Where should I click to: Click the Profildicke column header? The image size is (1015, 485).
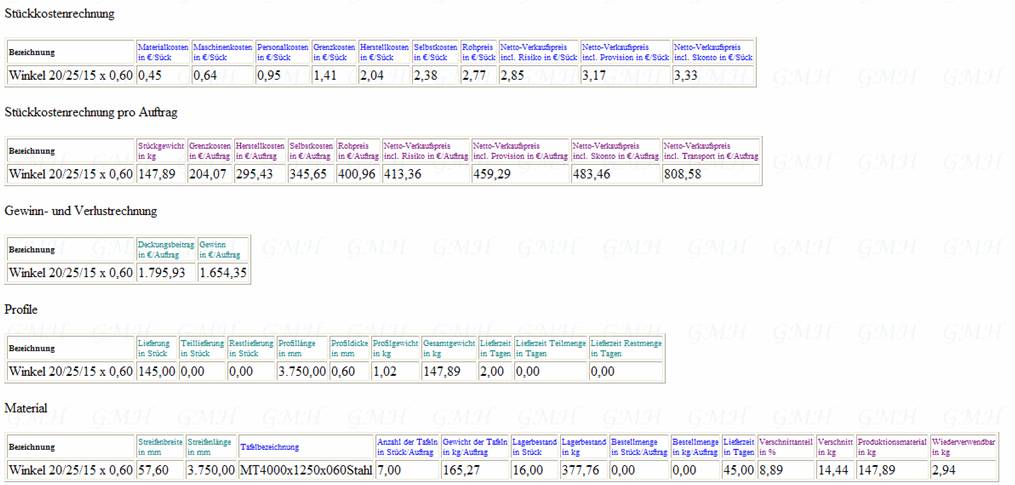coord(349,348)
